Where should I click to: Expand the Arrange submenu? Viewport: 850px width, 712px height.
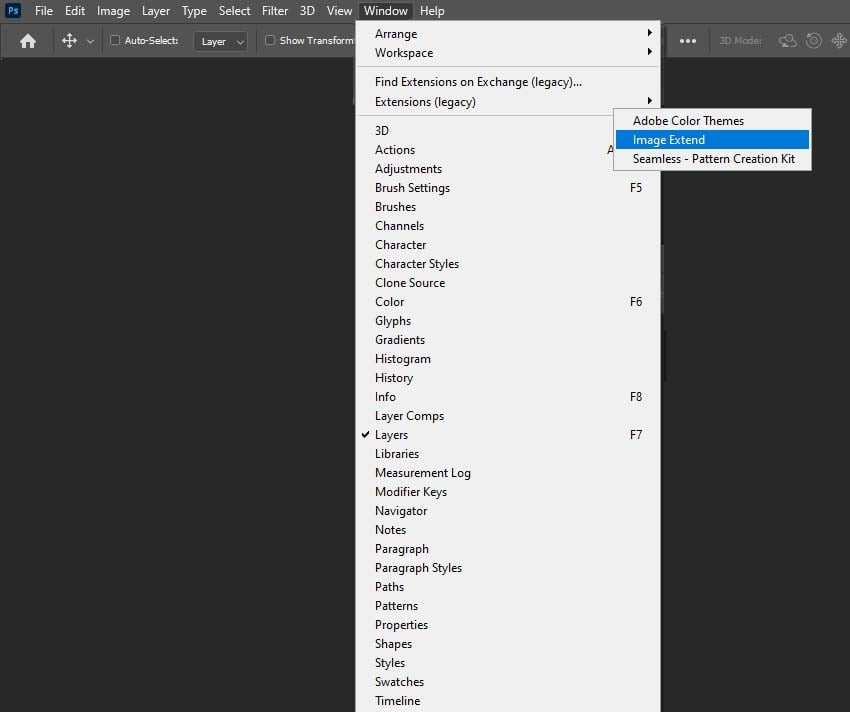[508, 34]
